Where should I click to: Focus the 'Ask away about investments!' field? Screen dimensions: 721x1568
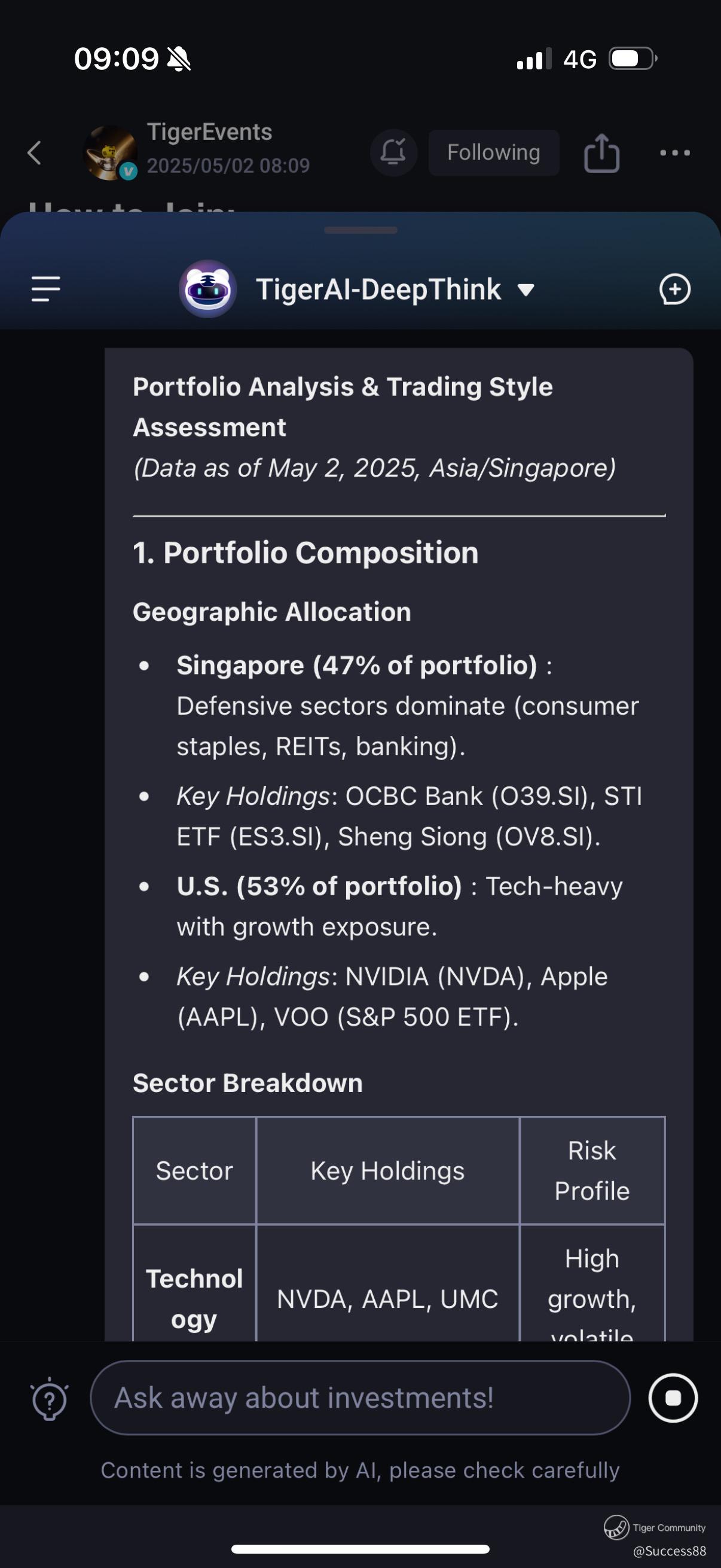pyautogui.click(x=359, y=1398)
